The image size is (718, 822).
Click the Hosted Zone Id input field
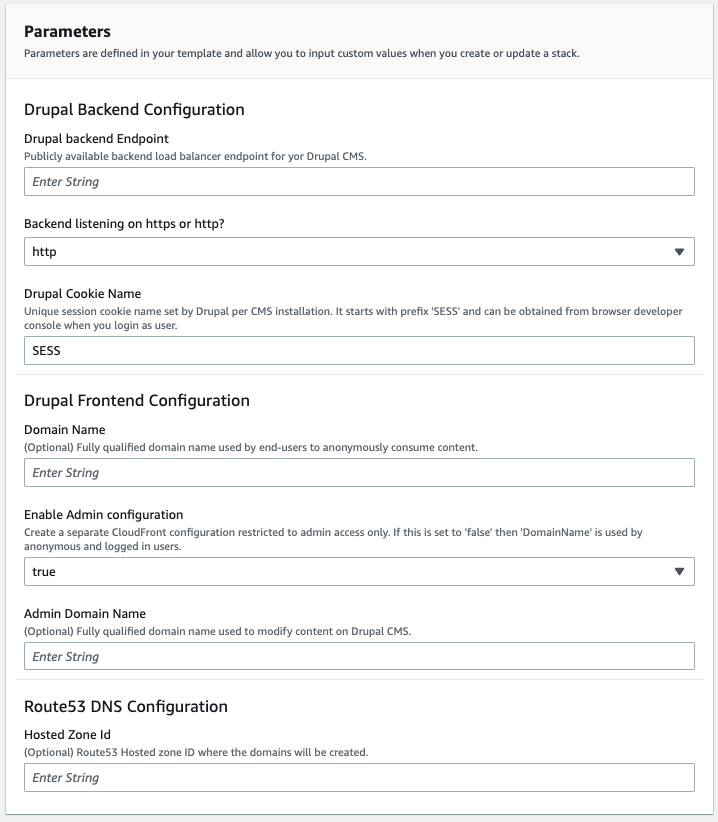pyautogui.click(x=358, y=778)
